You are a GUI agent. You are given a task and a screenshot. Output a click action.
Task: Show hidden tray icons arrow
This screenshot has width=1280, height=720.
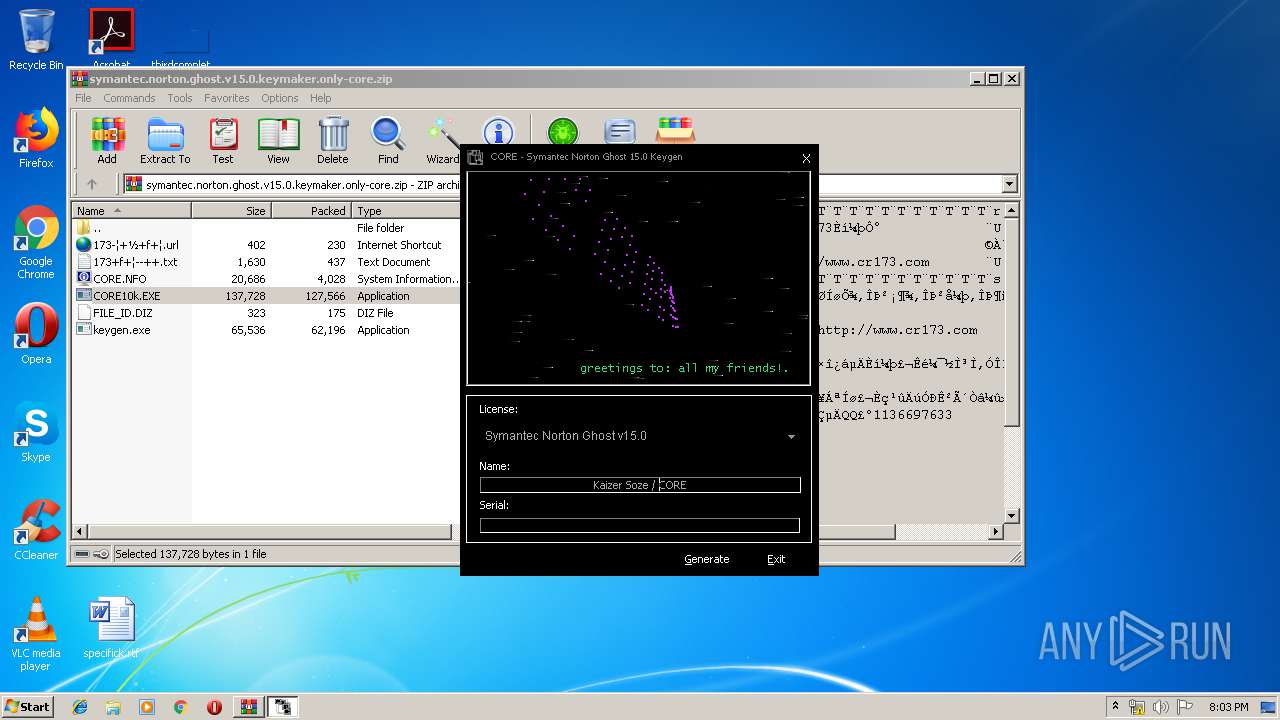coord(1115,707)
